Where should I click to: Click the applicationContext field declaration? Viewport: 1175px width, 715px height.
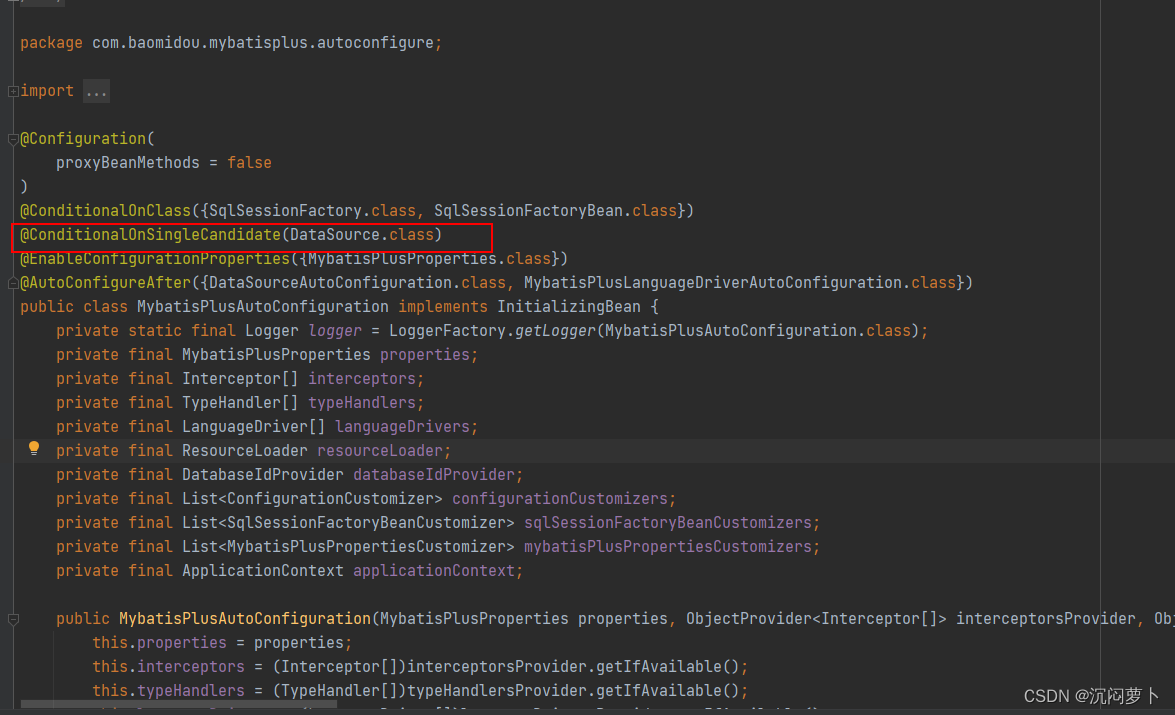(435, 570)
